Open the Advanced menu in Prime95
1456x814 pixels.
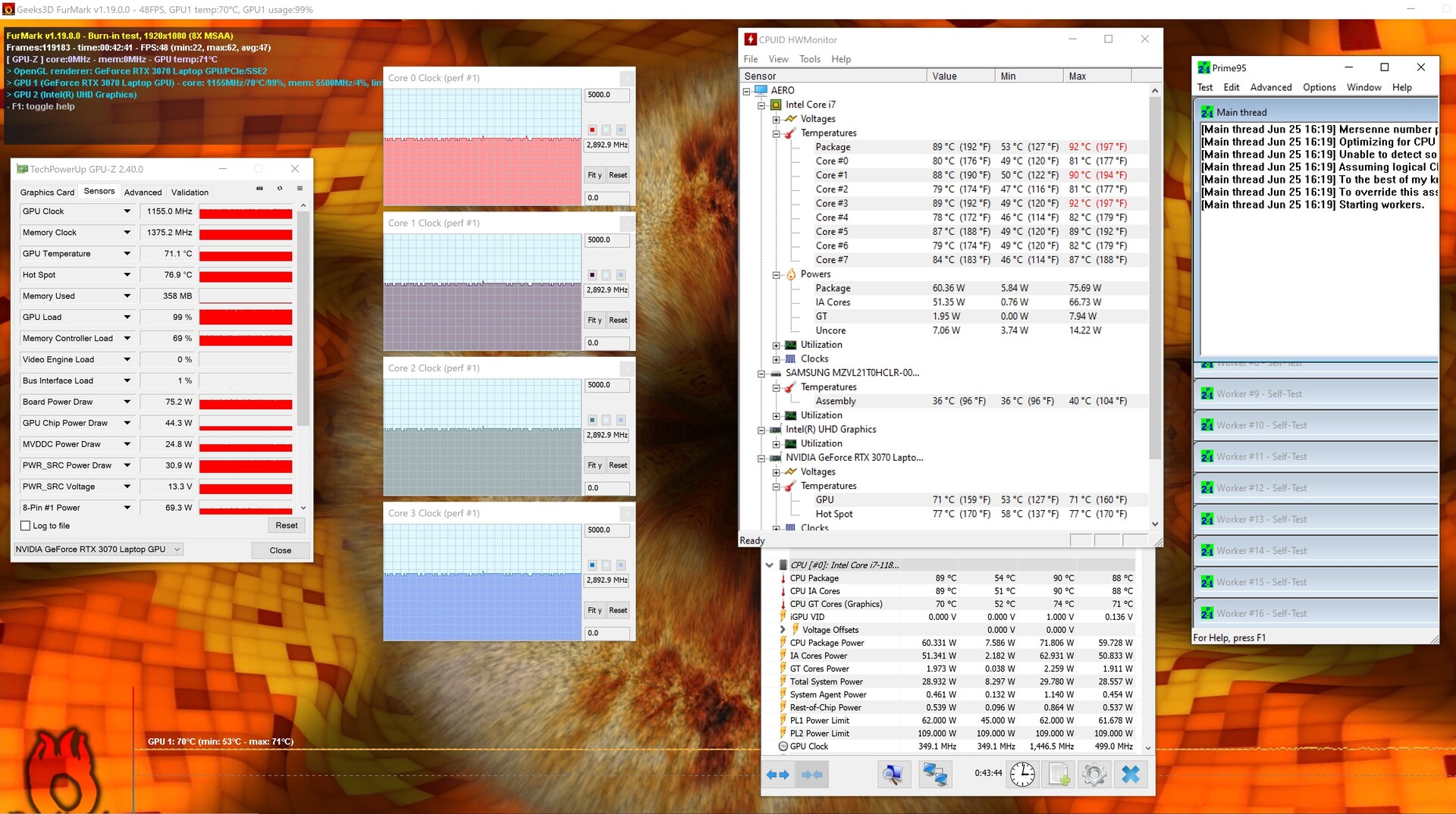tap(1271, 87)
